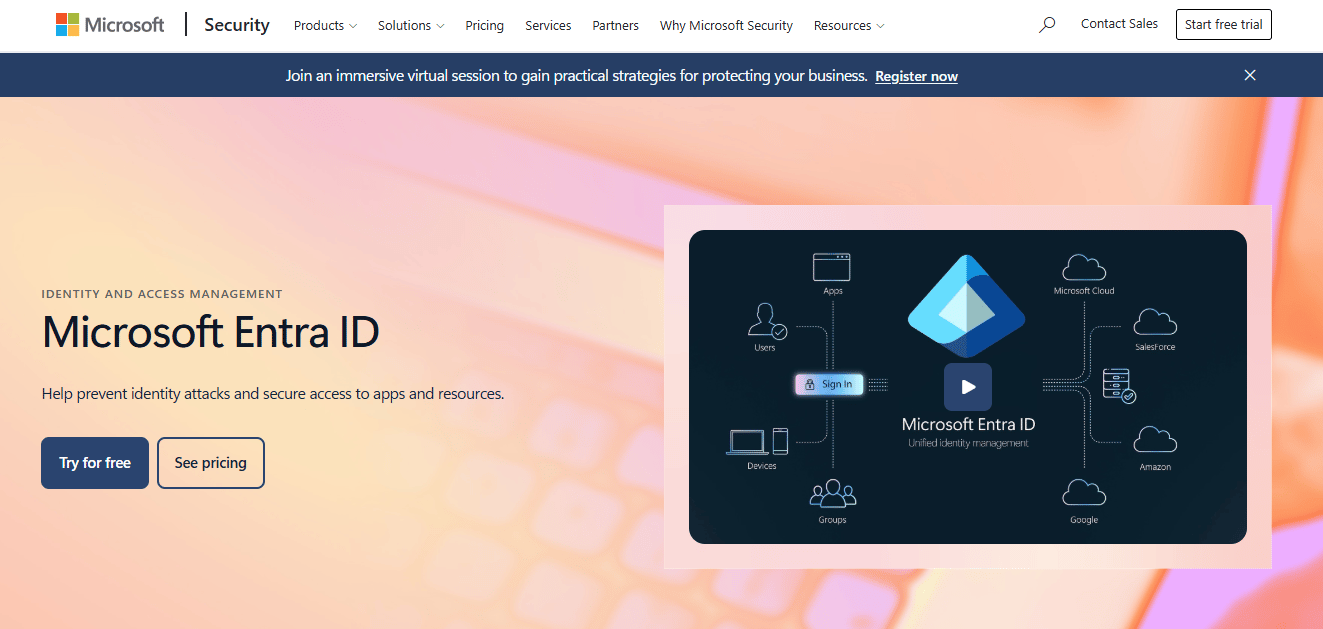1323x629 pixels.
Task: Click the Microsoft Entra ID page heading
Action: click(x=211, y=332)
